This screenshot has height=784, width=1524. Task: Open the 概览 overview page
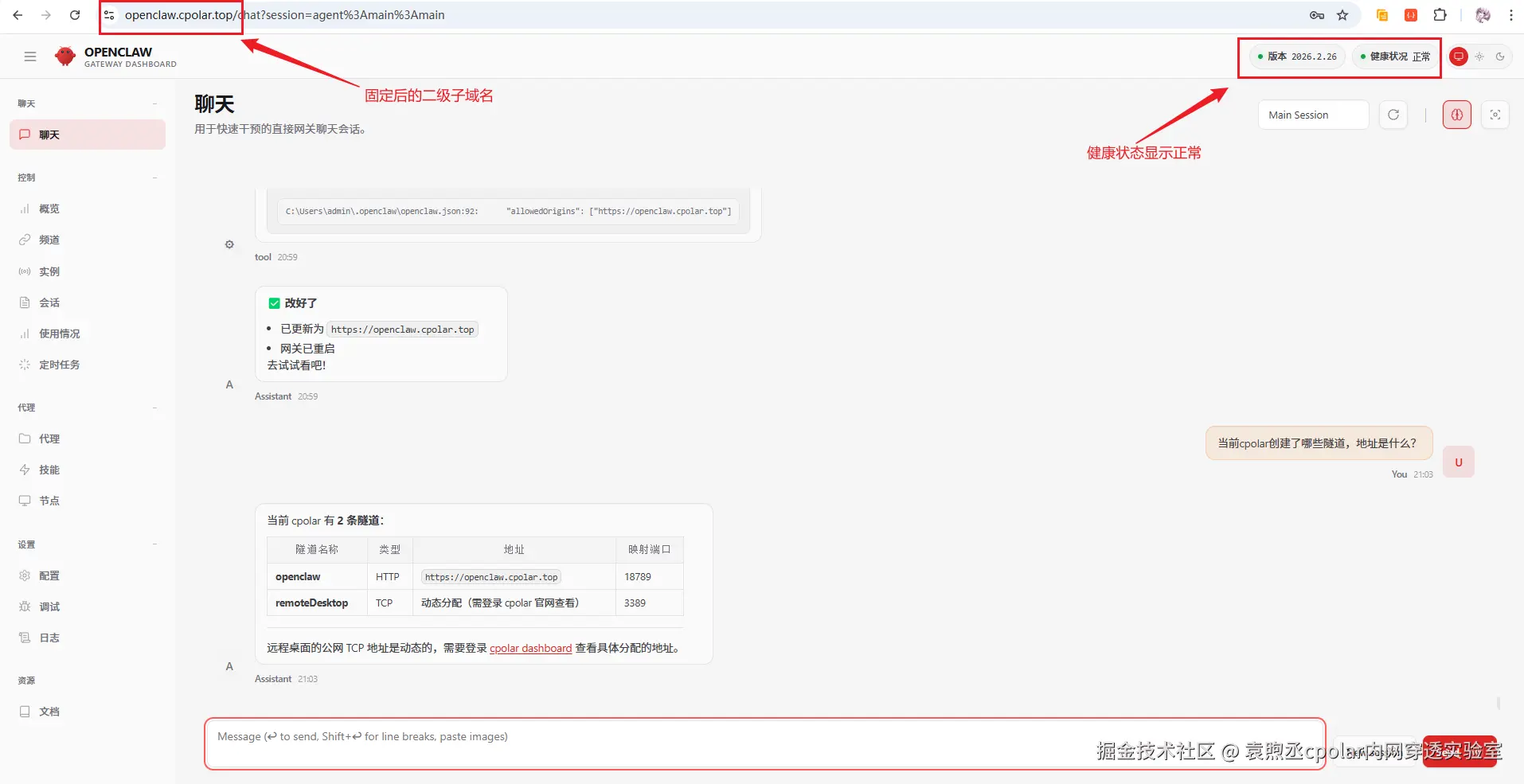pyautogui.click(x=88, y=209)
